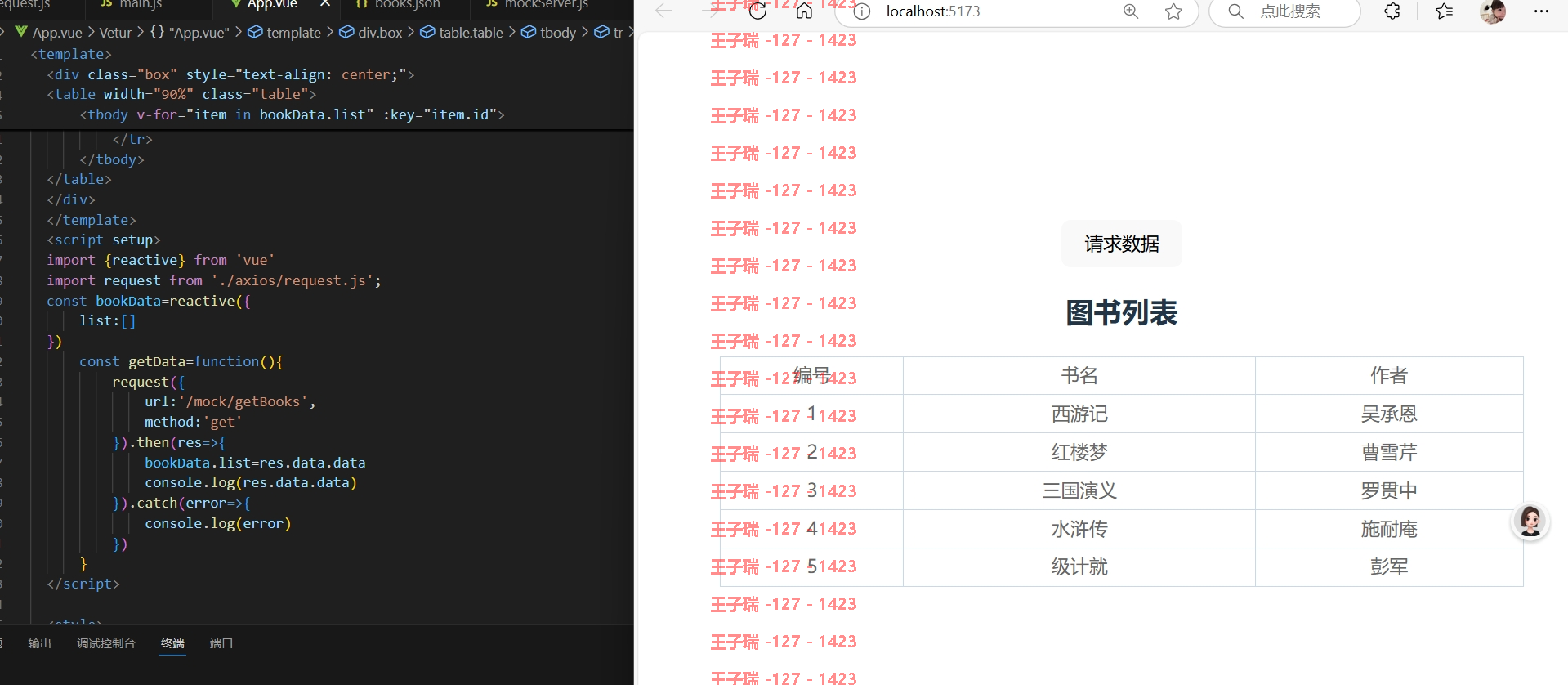The width and height of the screenshot is (1568, 685).
Task: Click the browser back arrow
Action: coord(663,11)
